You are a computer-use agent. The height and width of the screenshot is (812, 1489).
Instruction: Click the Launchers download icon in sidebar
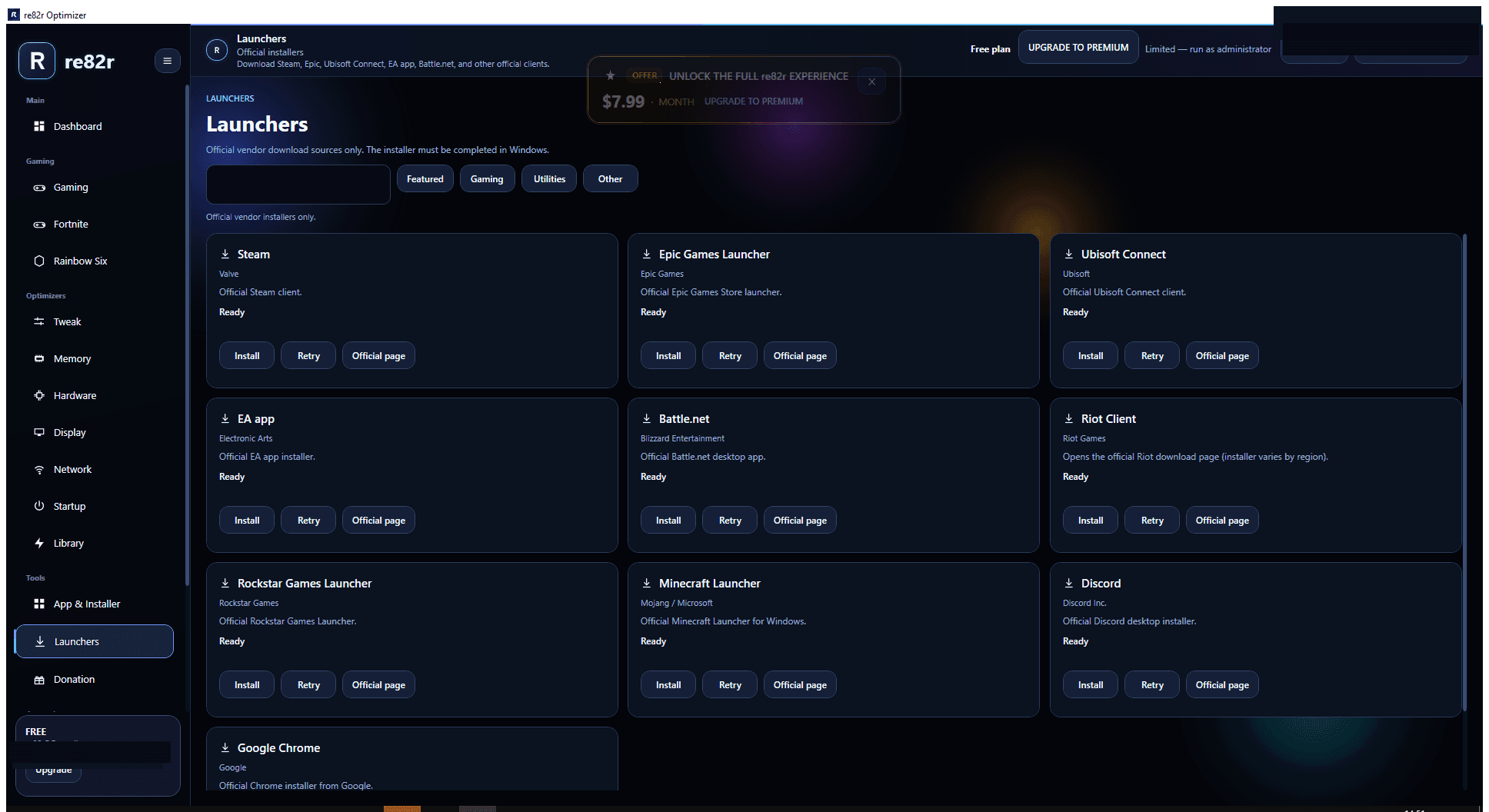(40, 641)
